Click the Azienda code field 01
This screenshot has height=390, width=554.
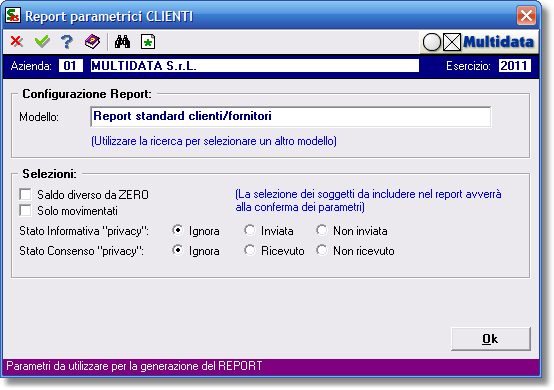click(x=71, y=66)
